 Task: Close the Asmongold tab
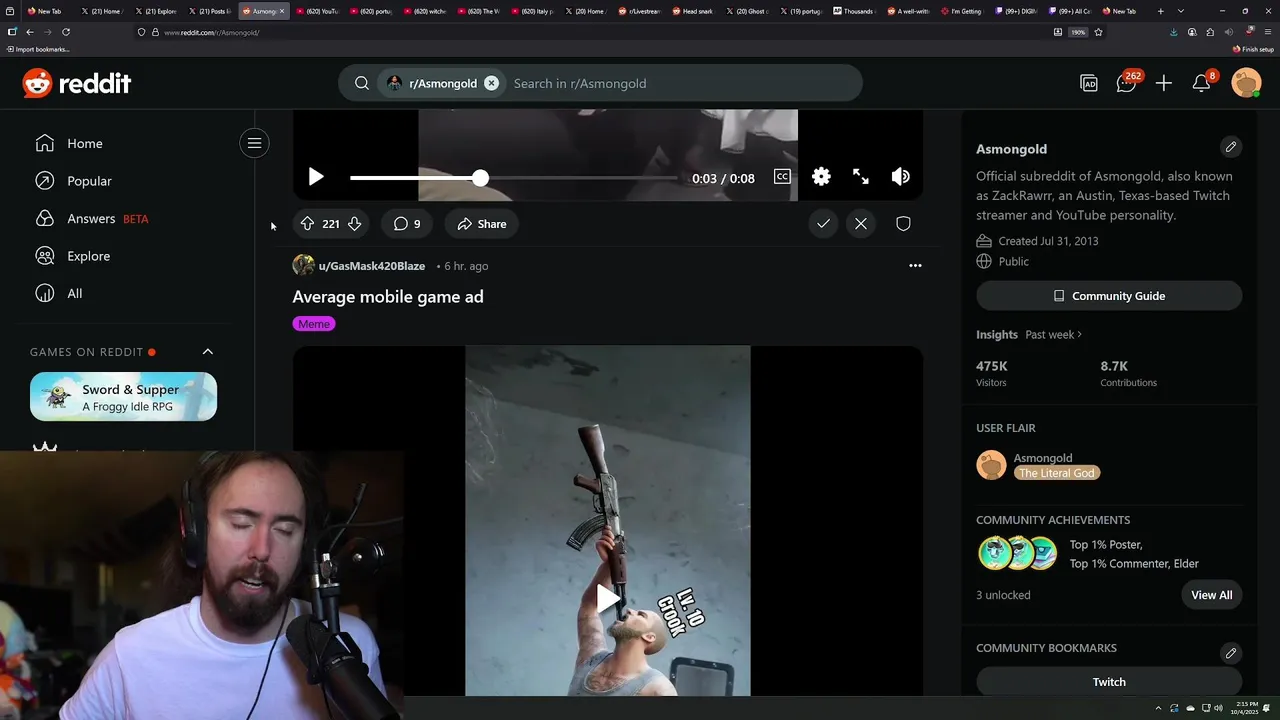click(x=282, y=11)
